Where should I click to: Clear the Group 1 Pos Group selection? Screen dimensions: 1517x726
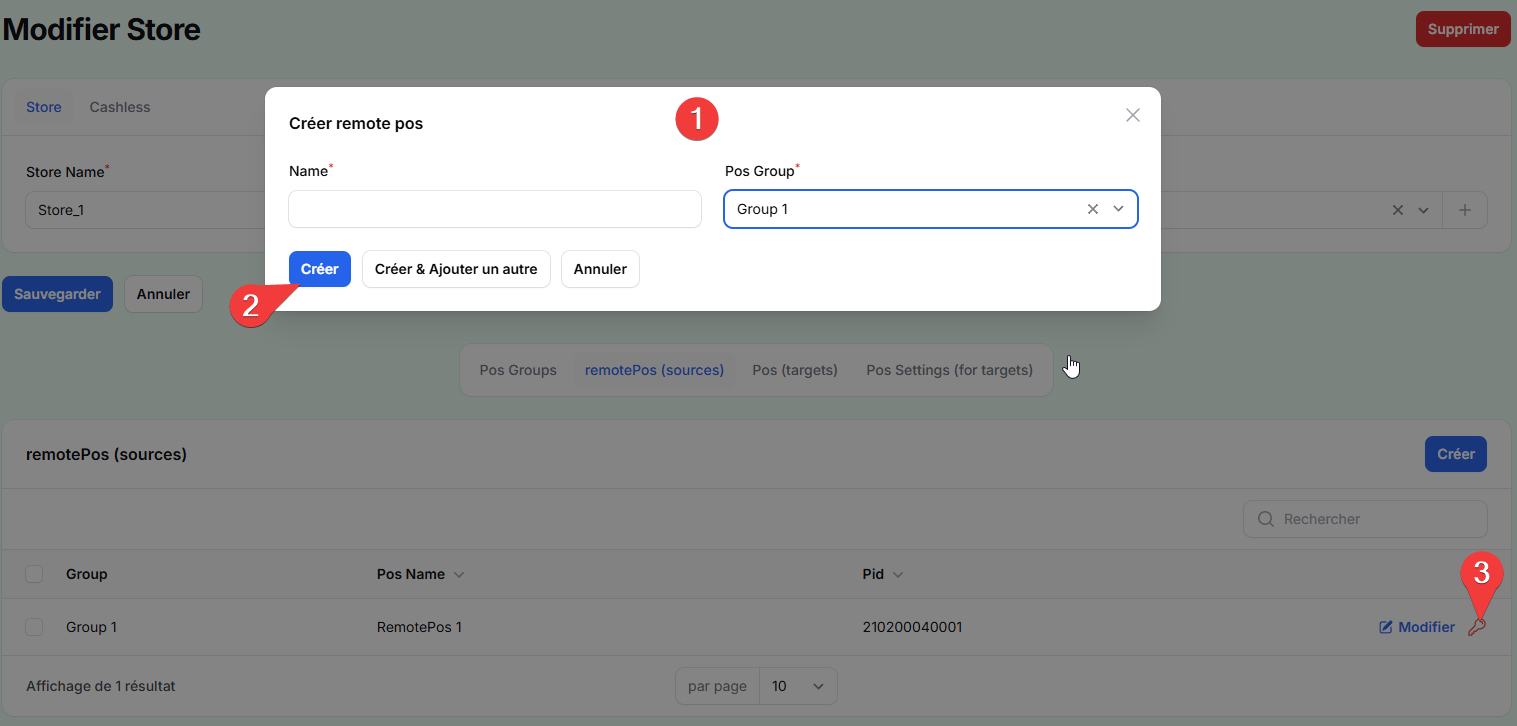(x=1093, y=209)
